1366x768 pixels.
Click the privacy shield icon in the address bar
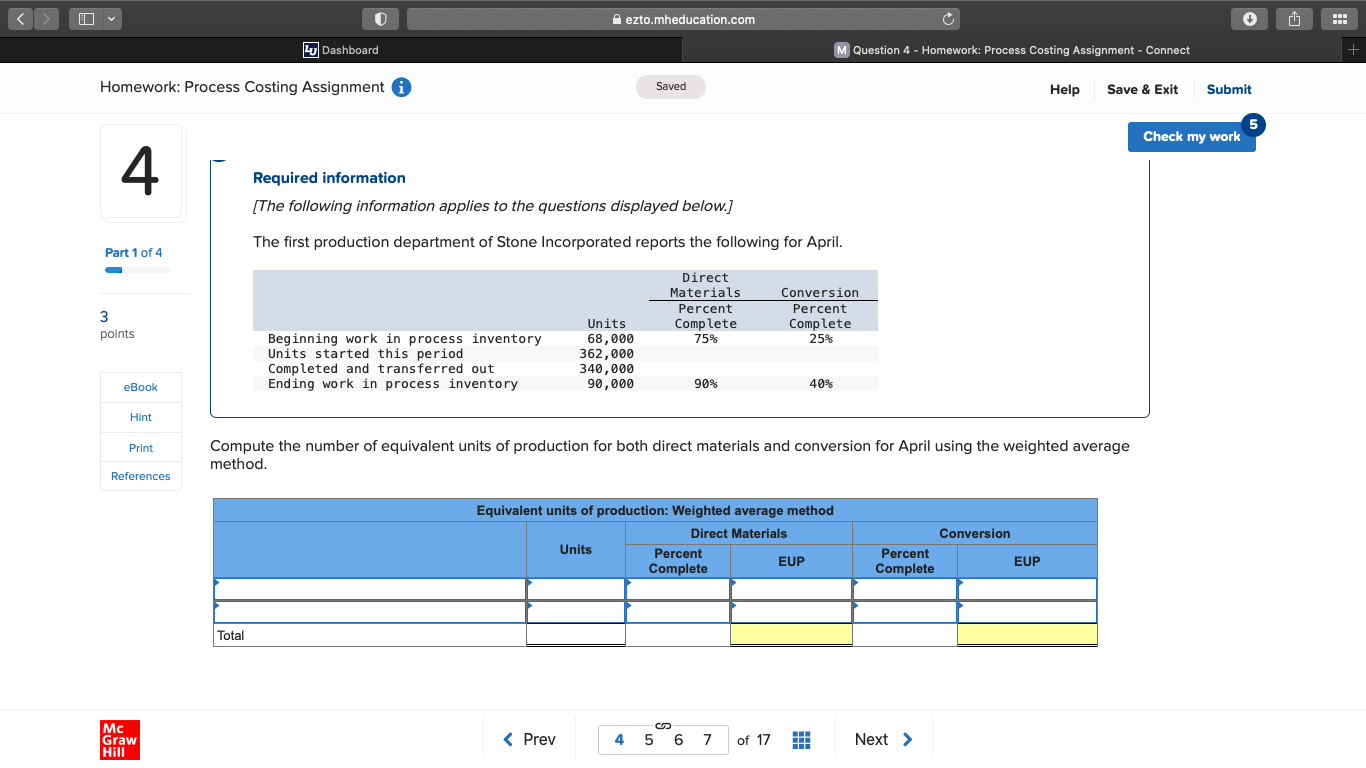[379, 18]
